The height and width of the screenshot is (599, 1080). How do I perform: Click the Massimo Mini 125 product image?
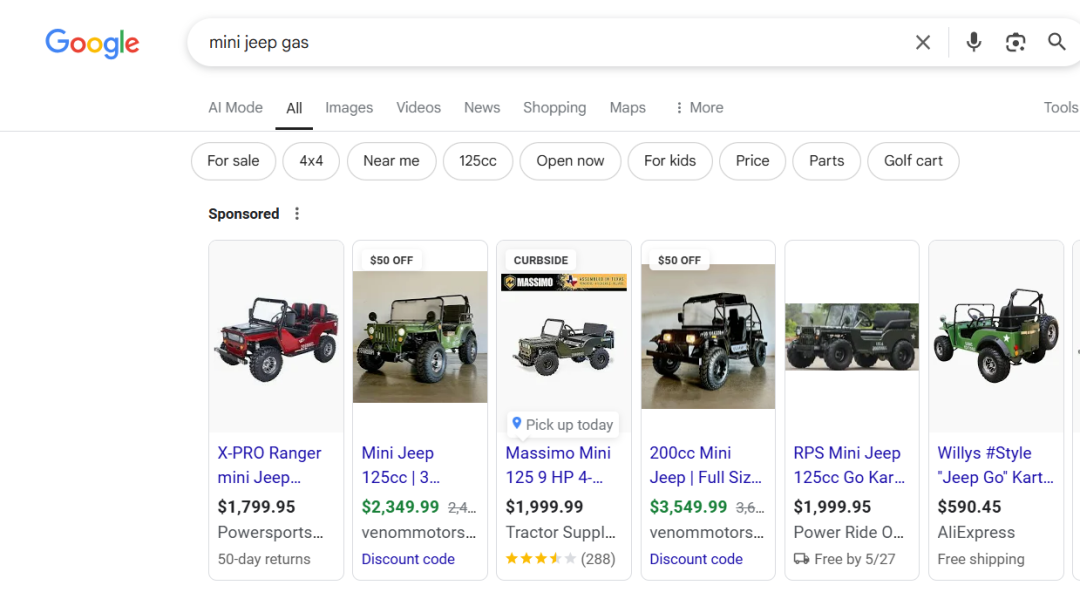pyautogui.click(x=564, y=345)
